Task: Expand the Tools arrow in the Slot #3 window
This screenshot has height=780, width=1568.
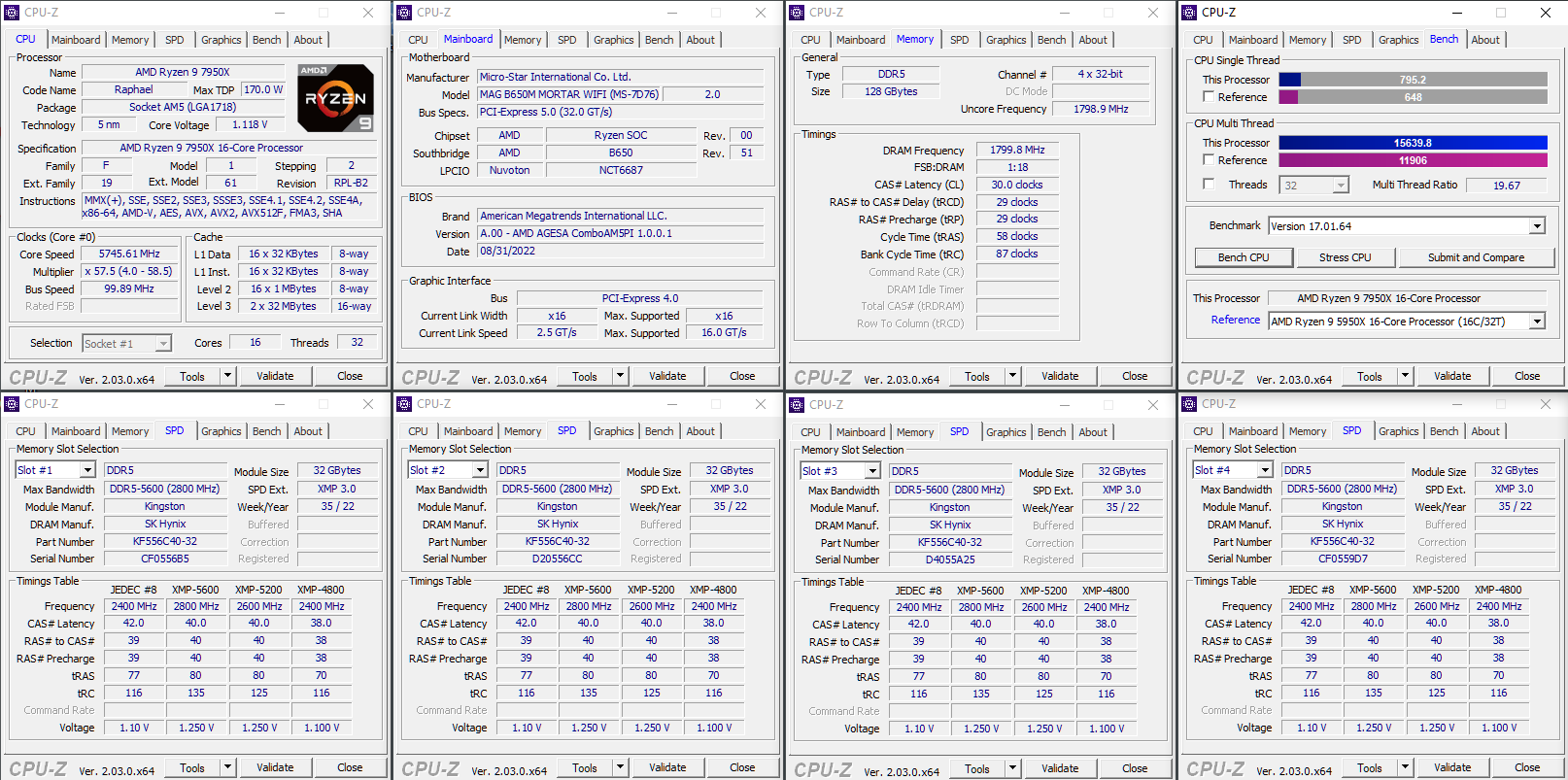Action: [x=1012, y=768]
